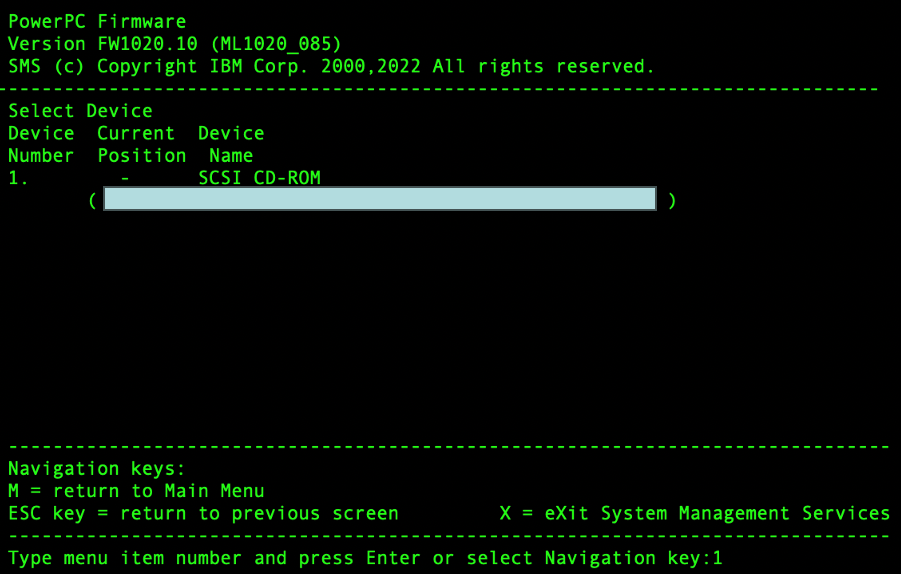Click the "Type menu item number" prompt line

(365, 558)
